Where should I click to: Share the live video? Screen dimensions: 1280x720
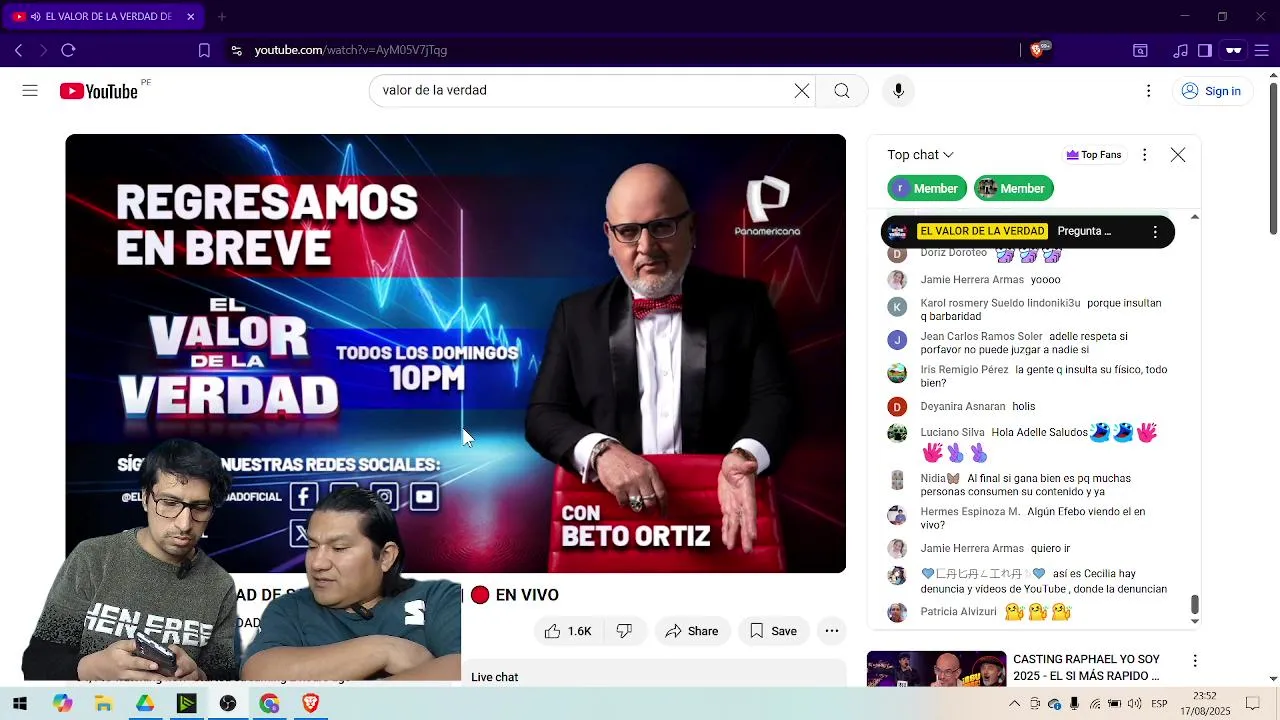tap(692, 631)
